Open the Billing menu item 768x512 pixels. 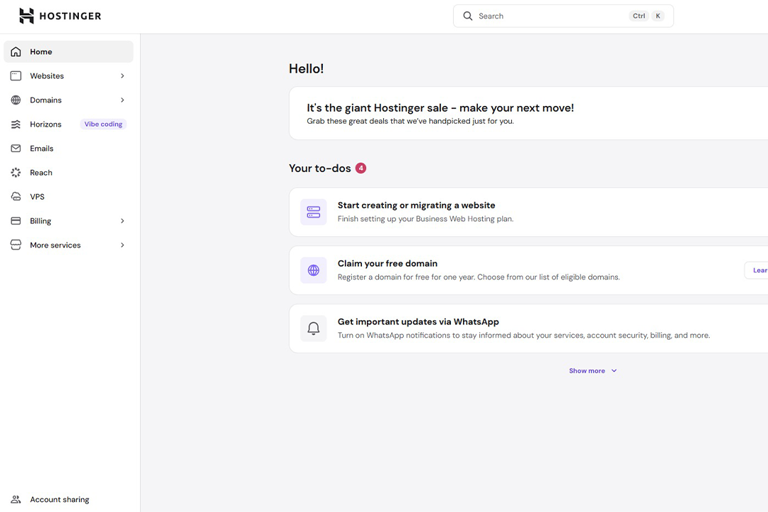[69, 221]
